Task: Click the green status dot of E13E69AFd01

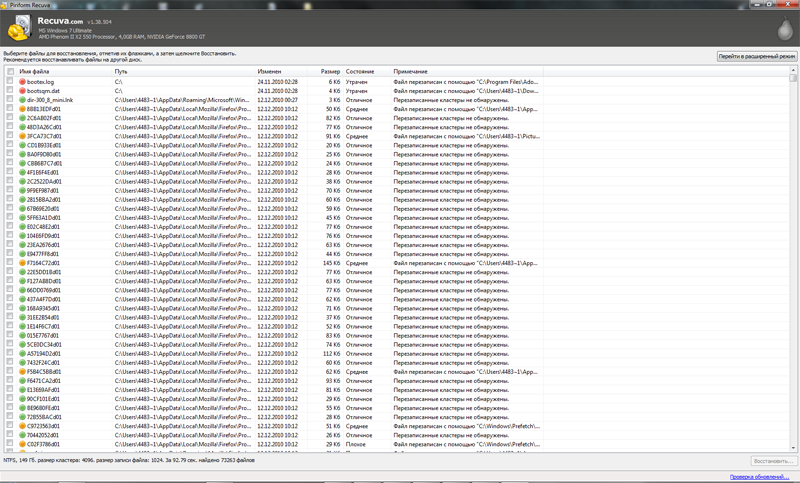Action: click(x=22, y=390)
